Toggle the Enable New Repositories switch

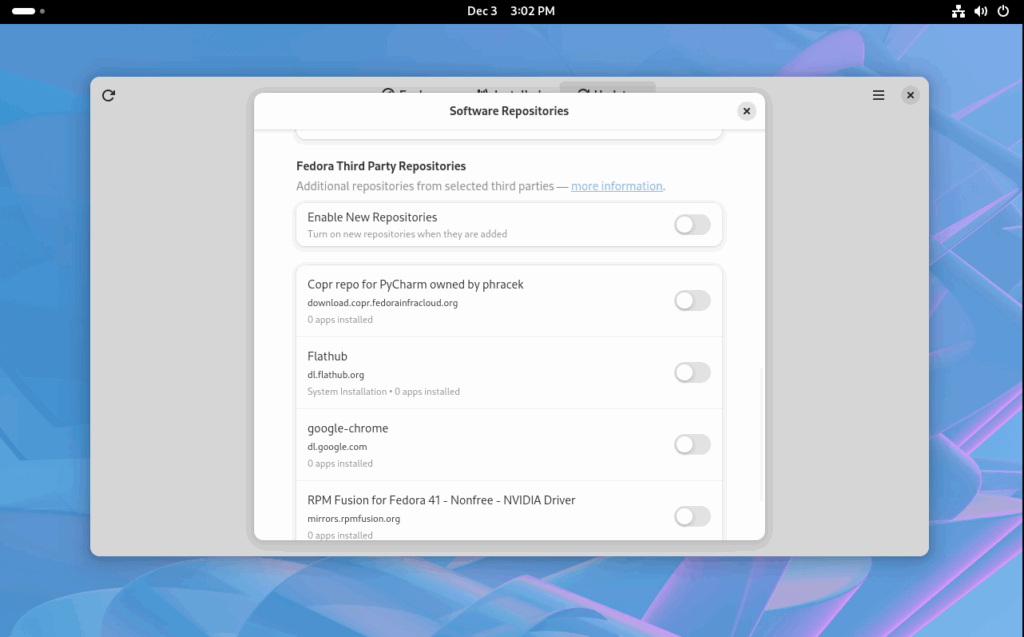pyautogui.click(x=692, y=225)
